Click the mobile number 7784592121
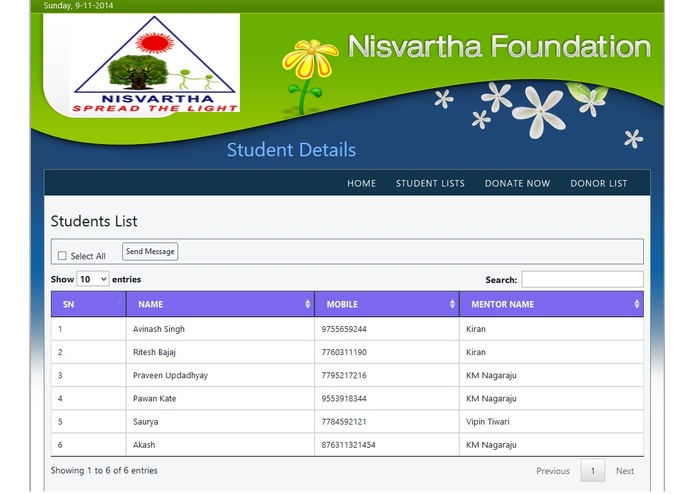 click(x=344, y=421)
